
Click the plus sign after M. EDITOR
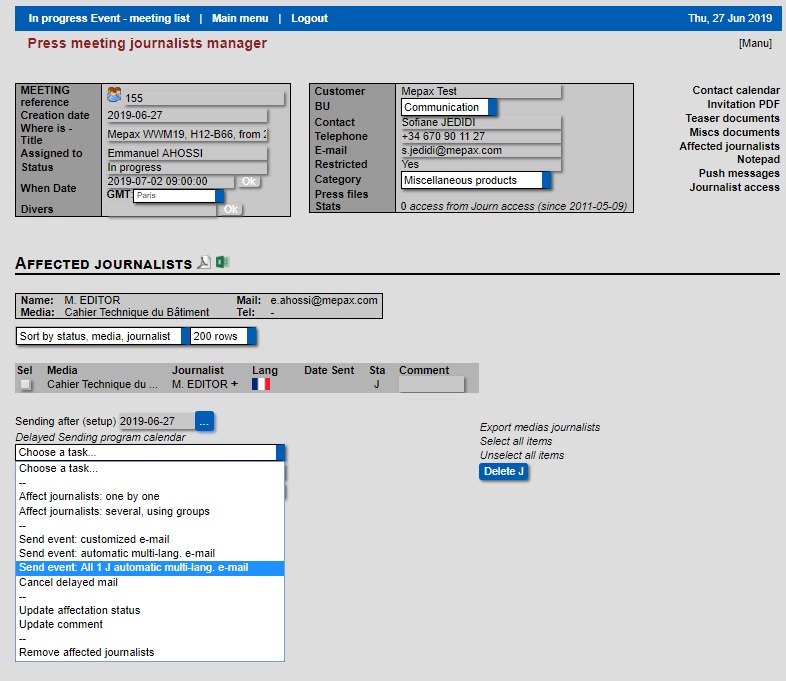pyautogui.click(x=235, y=384)
